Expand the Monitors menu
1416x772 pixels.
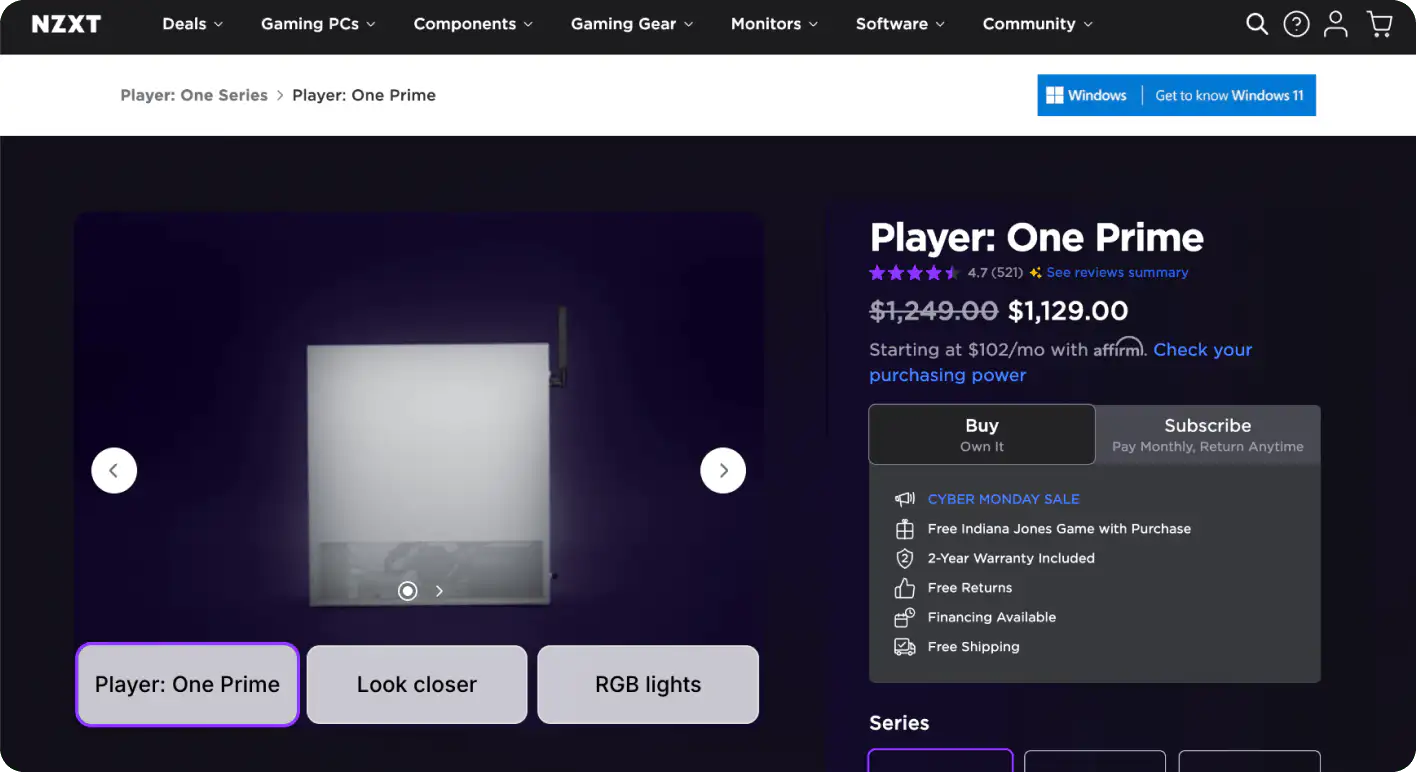[774, 24]
